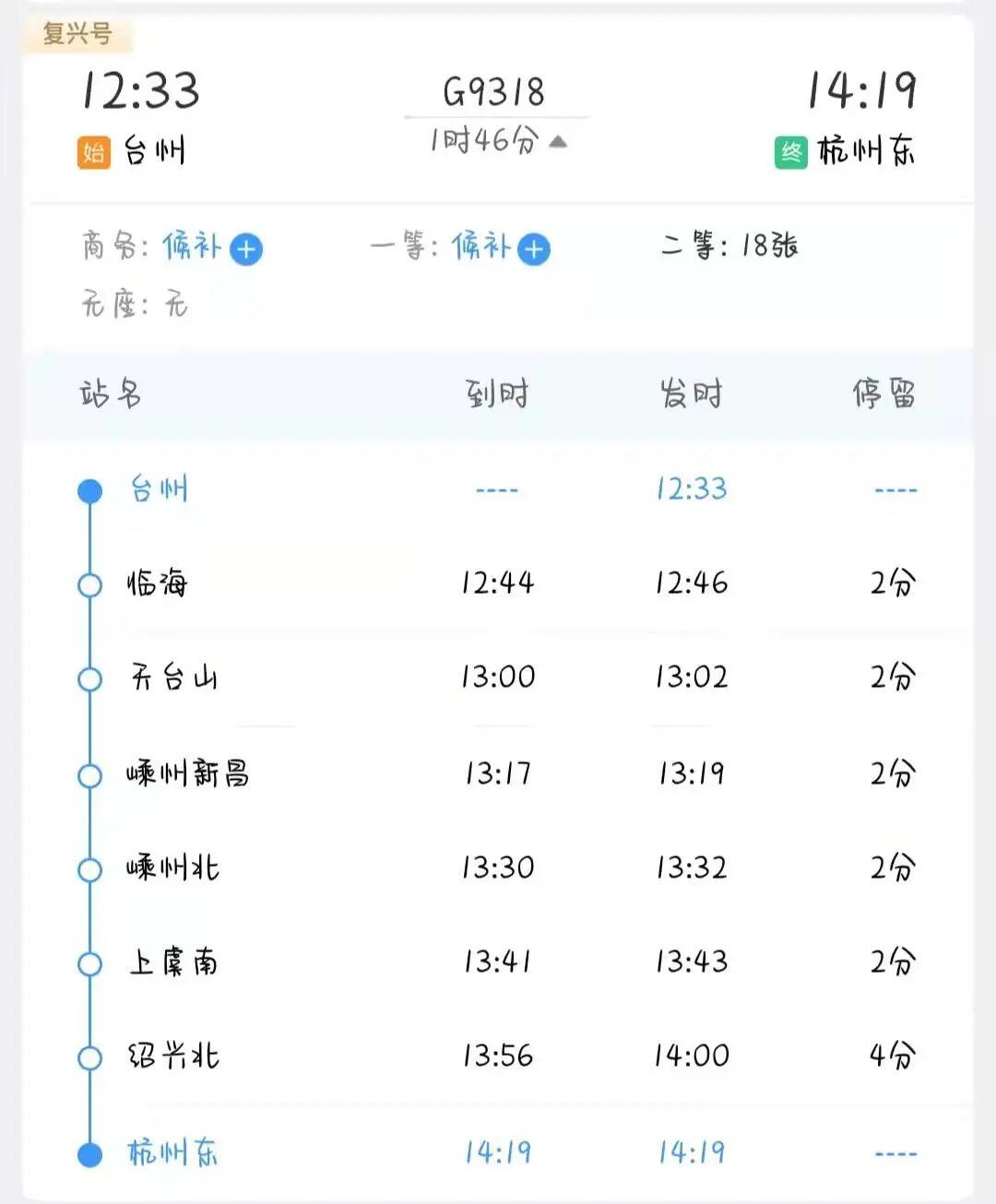Collapse the stop list via 1时46分 arrow
Viewport: 996px width, 1204px height.
point(558,141)
